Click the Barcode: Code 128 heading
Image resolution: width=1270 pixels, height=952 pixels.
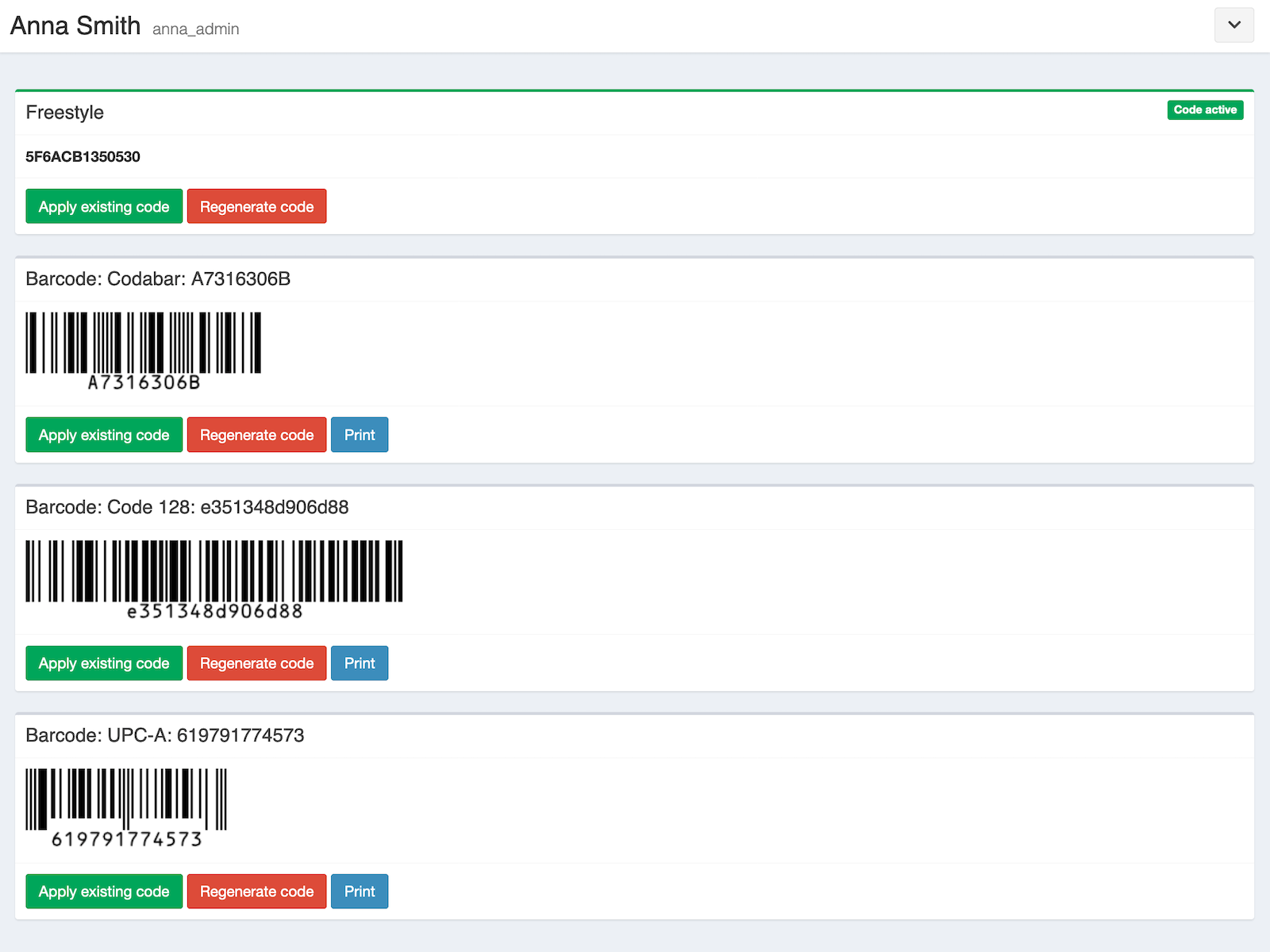187,507
